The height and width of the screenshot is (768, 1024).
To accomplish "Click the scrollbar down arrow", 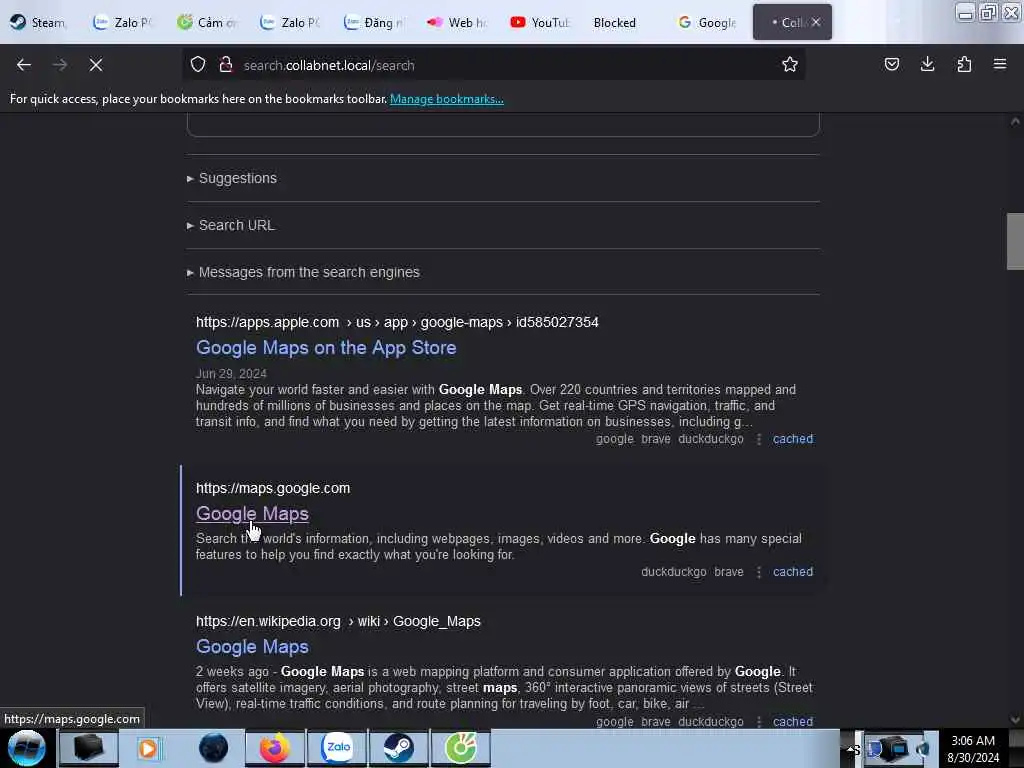I will [1015, 720].
